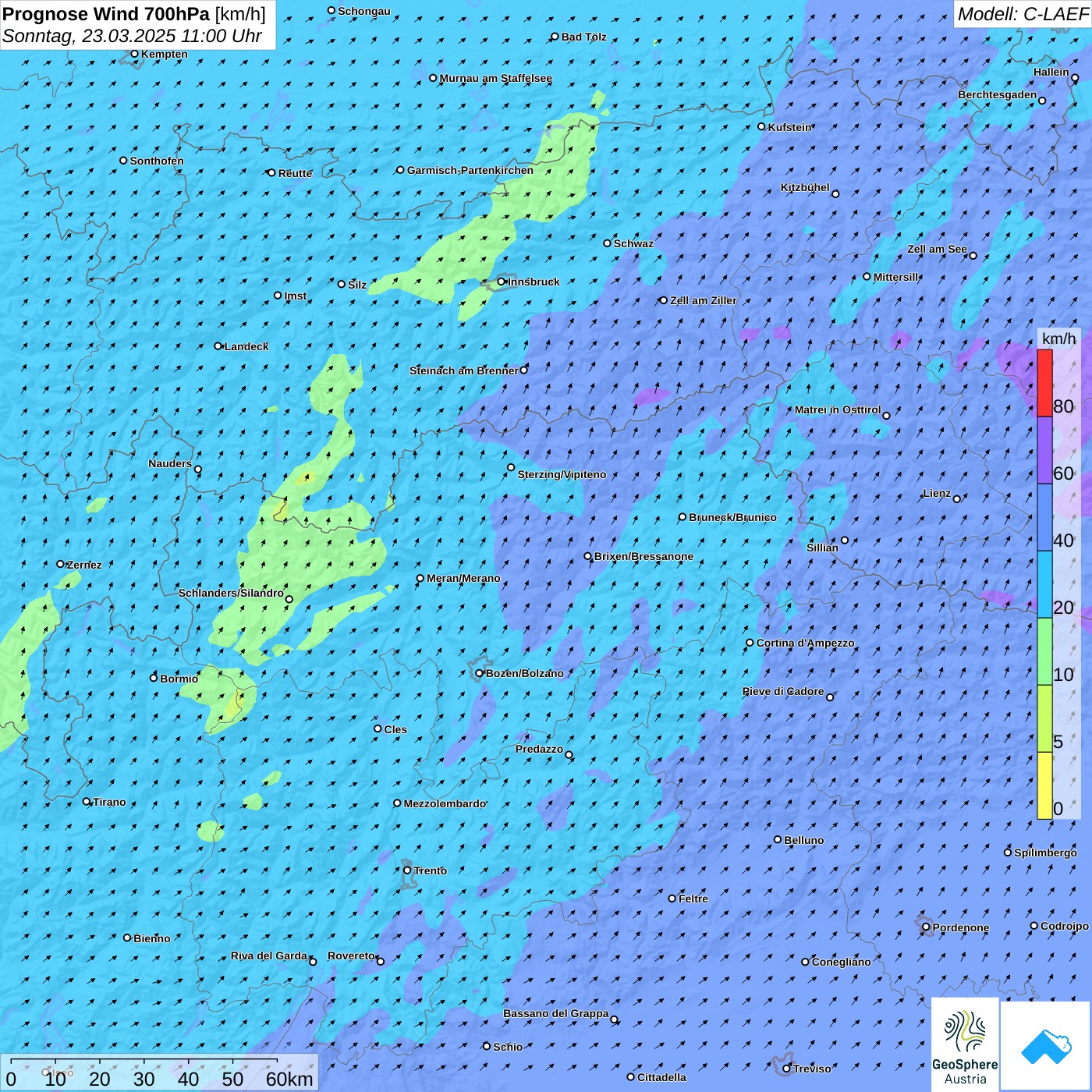Image resolution: width=1092 pixels, height=1092 pixels.
Task: Click the Sonthofen city label
Action: coord(157,161)
